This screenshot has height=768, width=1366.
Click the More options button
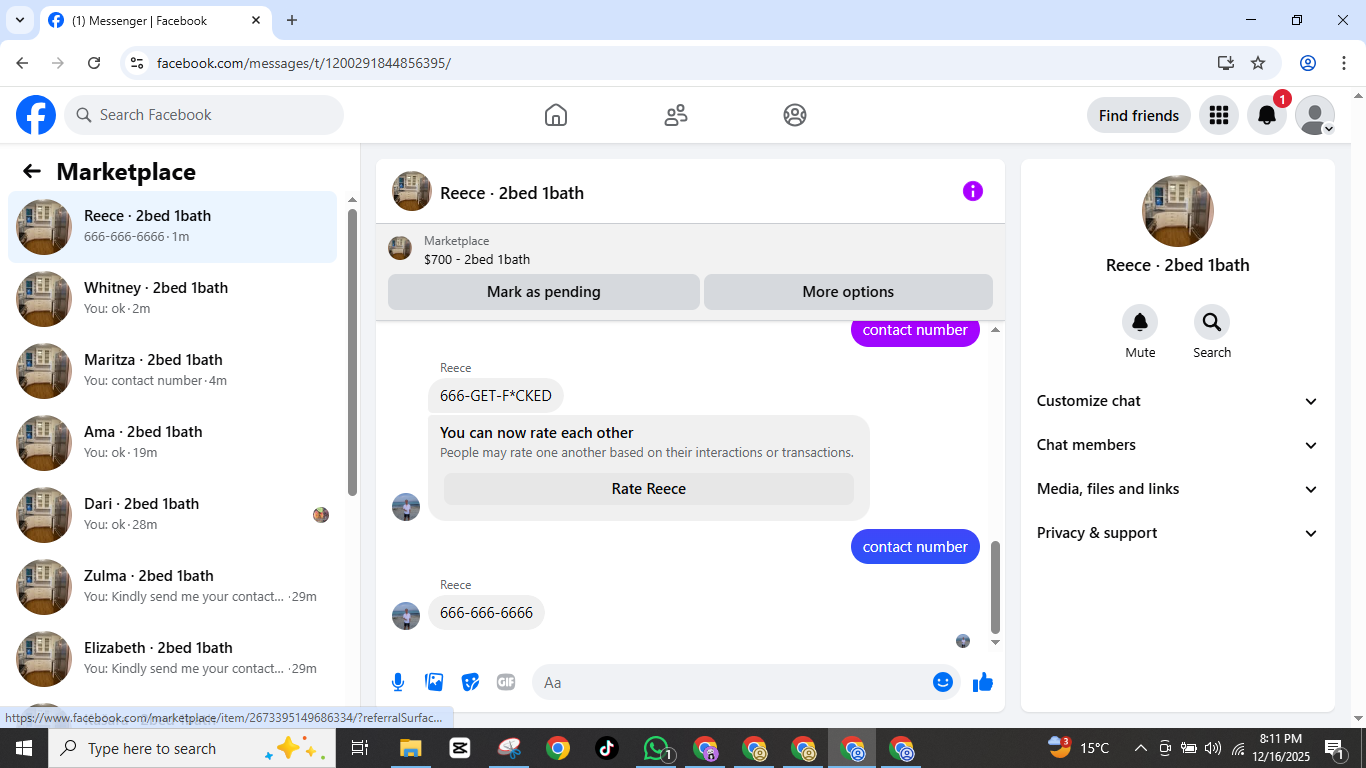pyautogui.click(x=848, y=292)
